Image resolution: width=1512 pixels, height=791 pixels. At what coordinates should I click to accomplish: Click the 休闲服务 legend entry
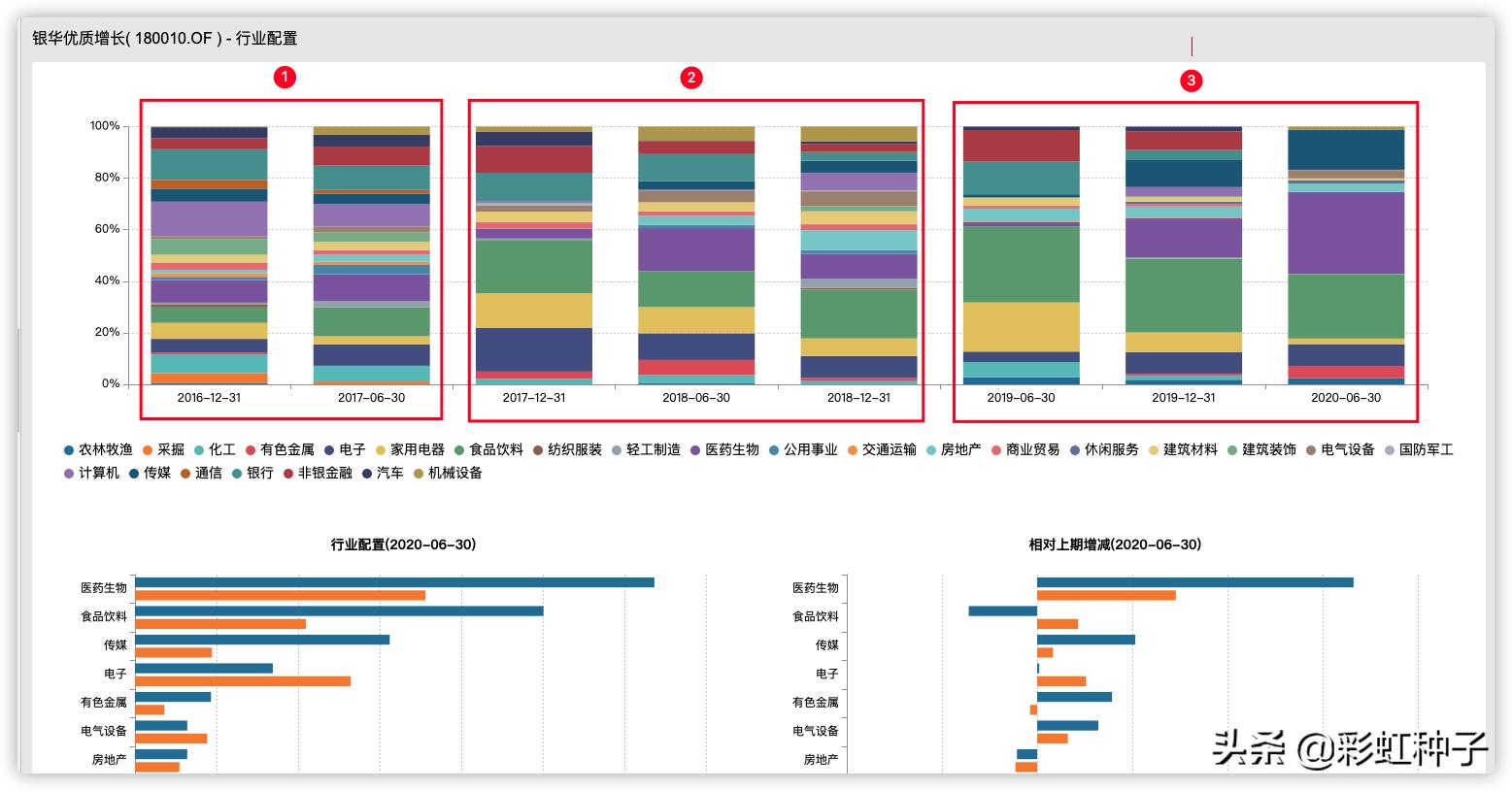tap(1104, 450)
